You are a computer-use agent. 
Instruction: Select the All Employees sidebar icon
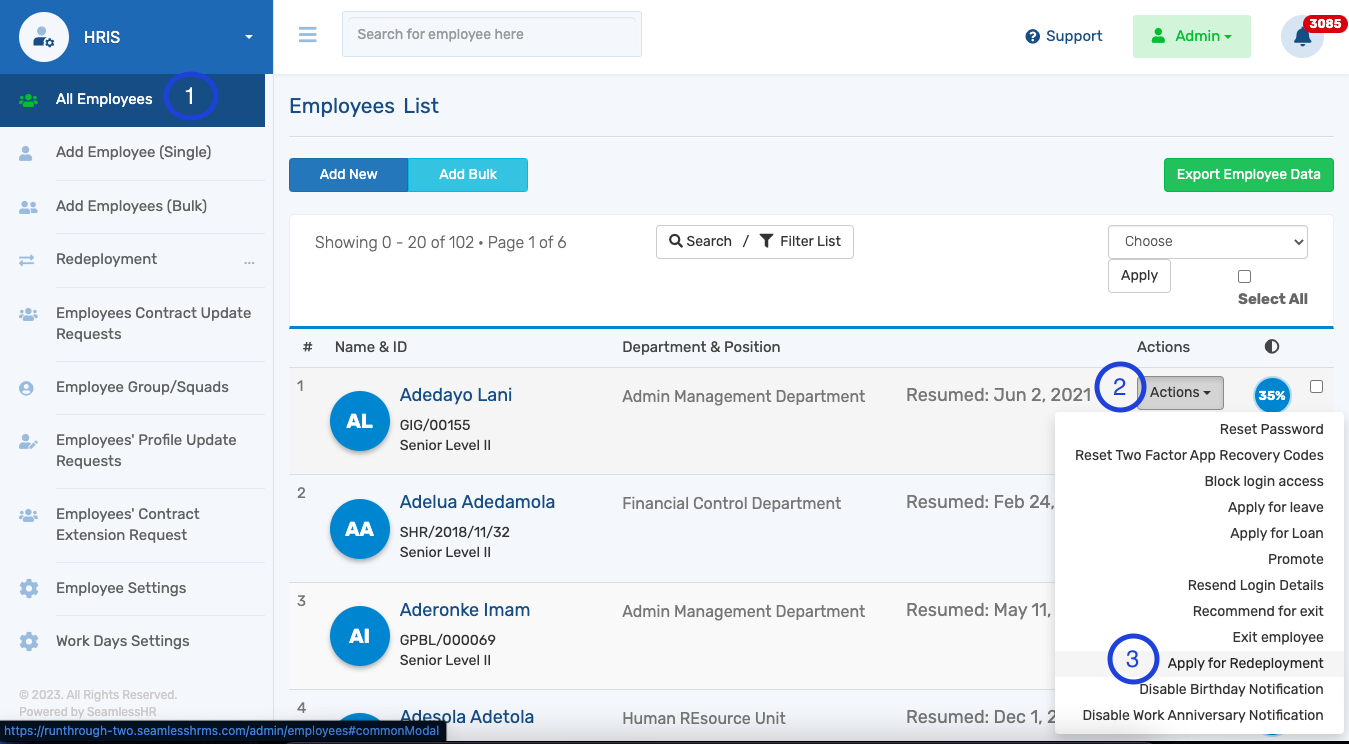26,99
